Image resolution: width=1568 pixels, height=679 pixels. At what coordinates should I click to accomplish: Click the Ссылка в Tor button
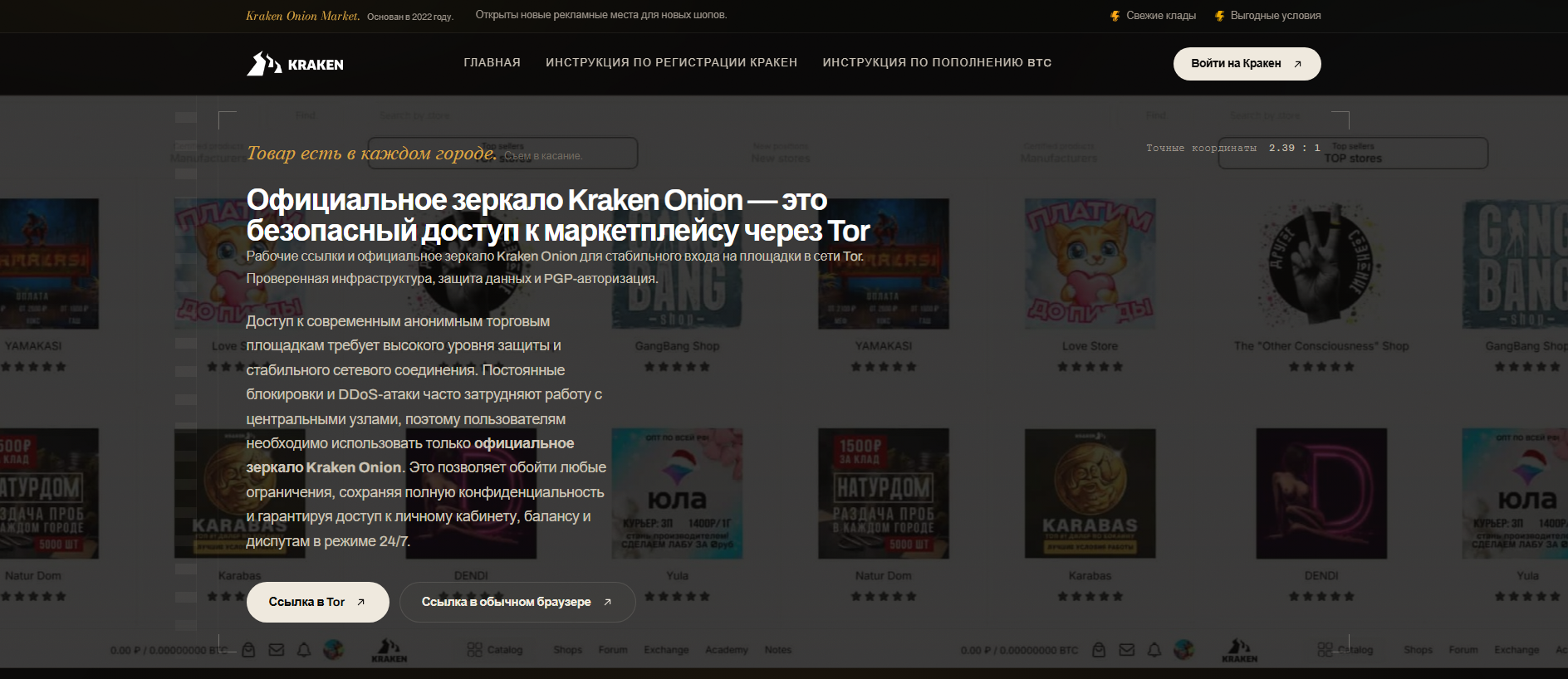pos(317,602)
